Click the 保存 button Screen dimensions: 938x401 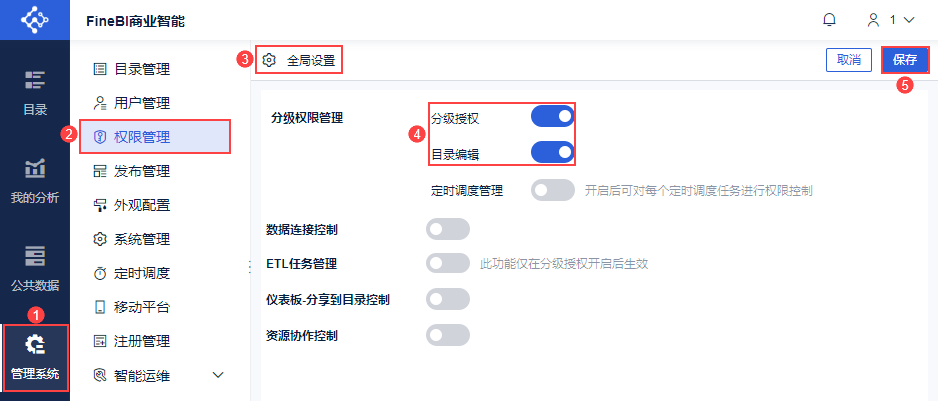[x=904, y=60]
